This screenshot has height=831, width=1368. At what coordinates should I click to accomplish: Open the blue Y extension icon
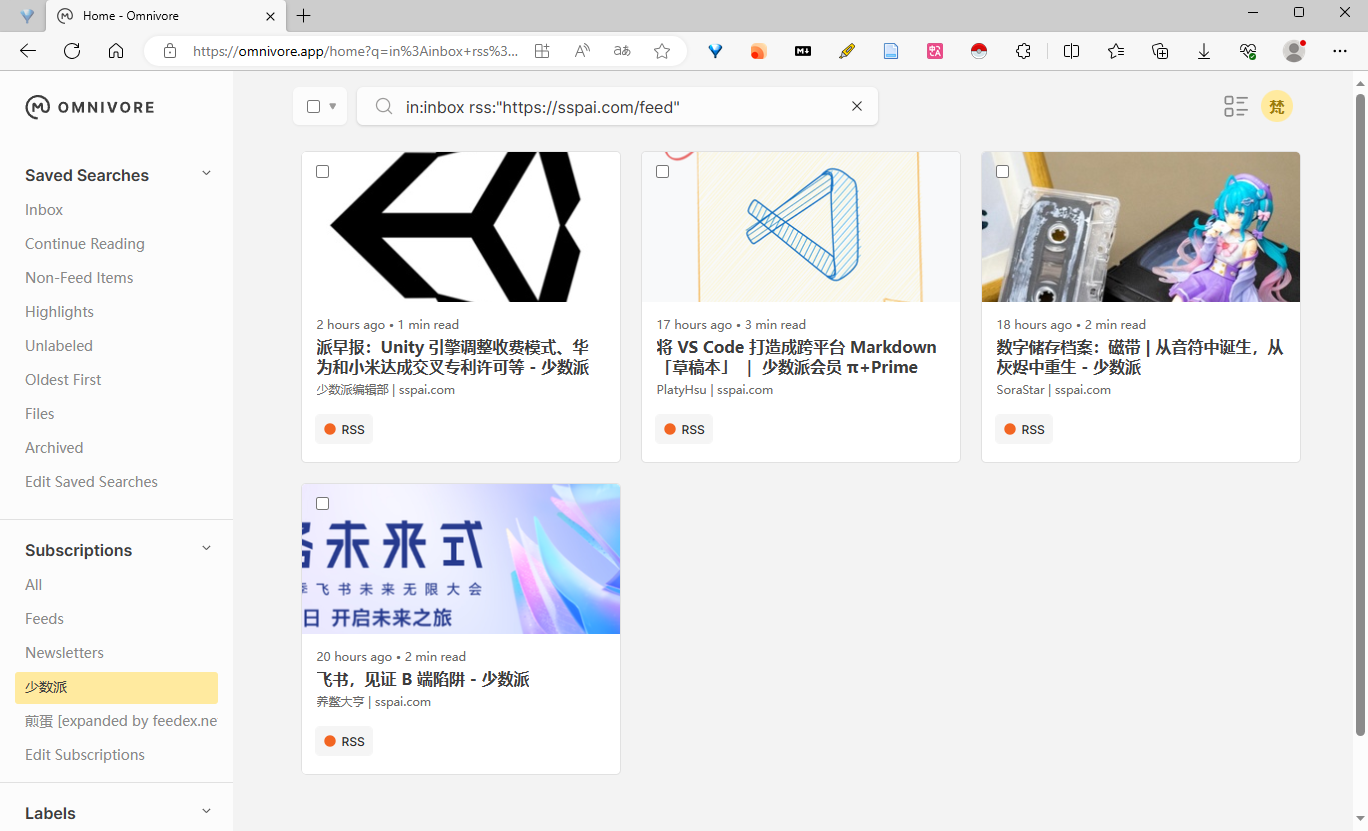(715, 51)
